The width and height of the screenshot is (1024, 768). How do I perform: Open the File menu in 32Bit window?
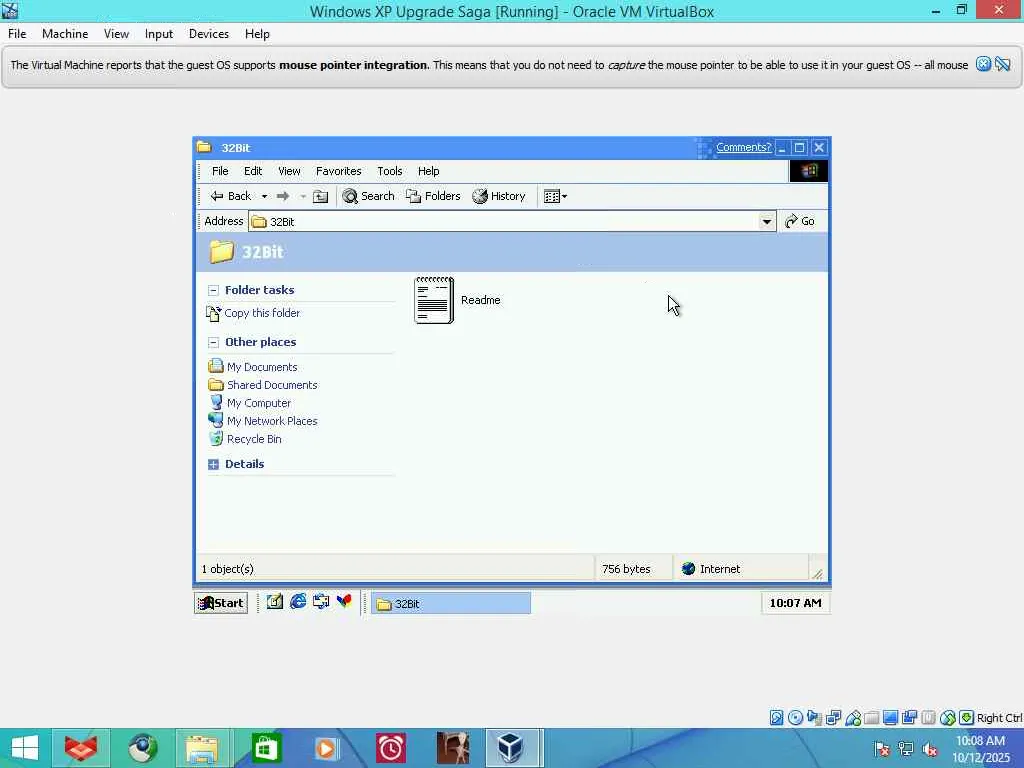220,171
